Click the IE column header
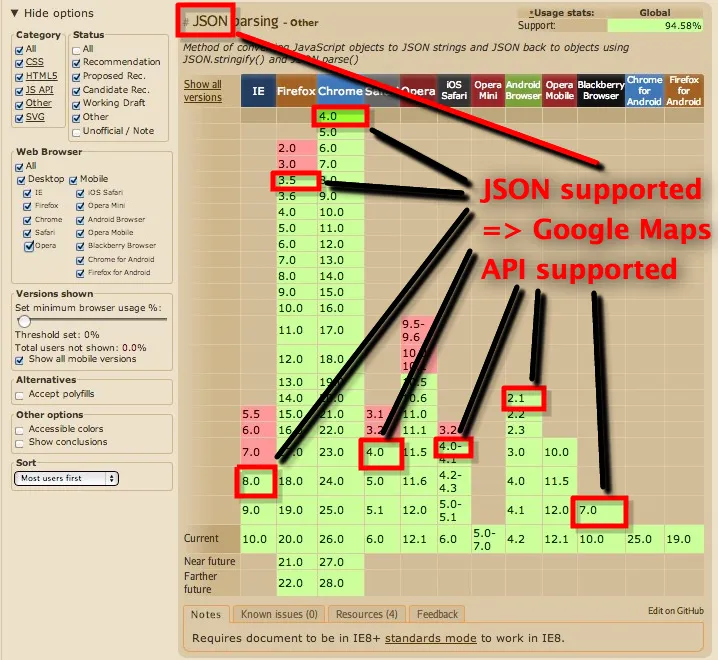The image size is (718, 660). [x=259, y=91]
